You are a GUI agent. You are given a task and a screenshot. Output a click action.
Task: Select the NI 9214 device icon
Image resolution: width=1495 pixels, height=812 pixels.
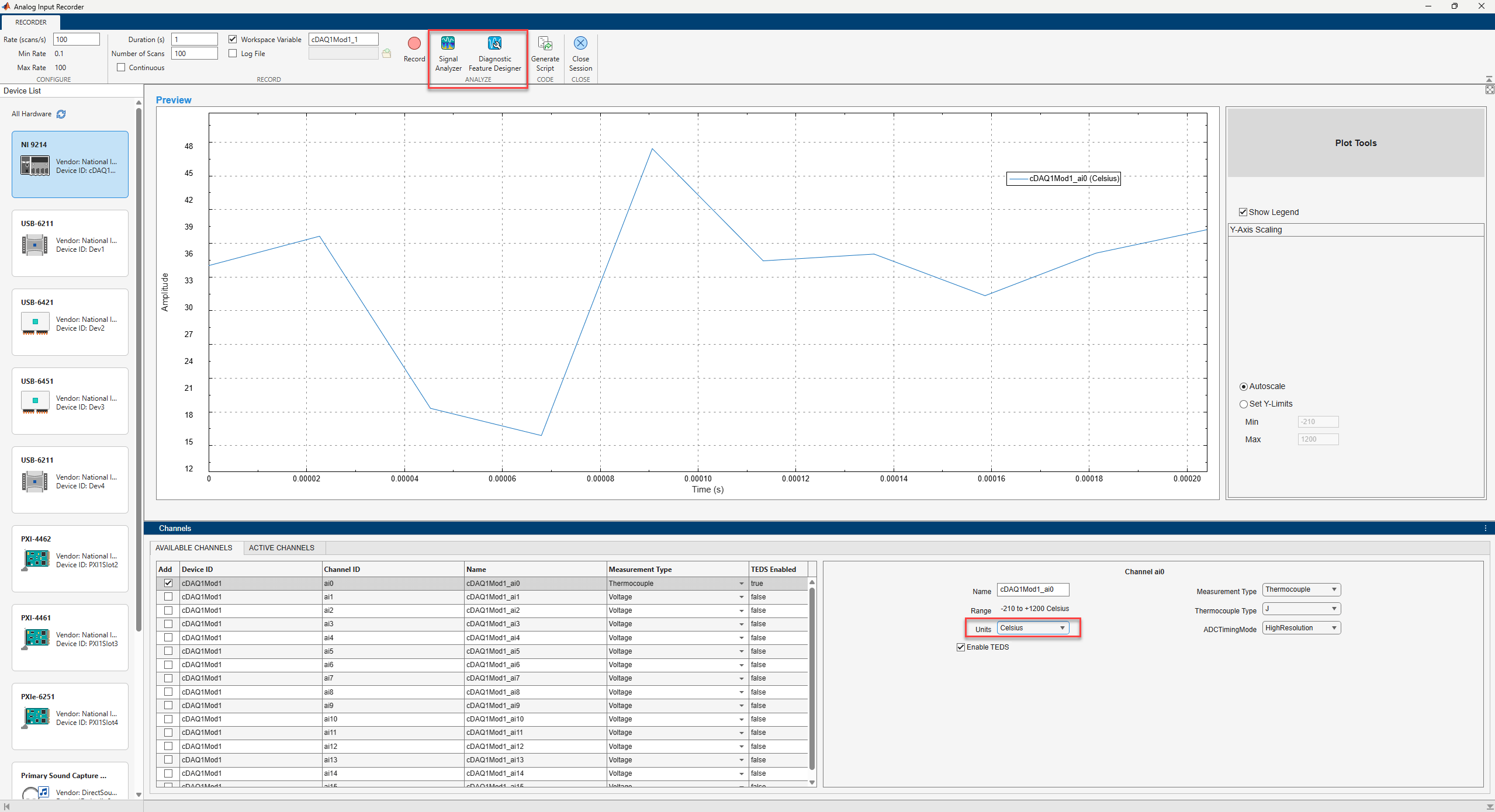(x=35, y=166)
